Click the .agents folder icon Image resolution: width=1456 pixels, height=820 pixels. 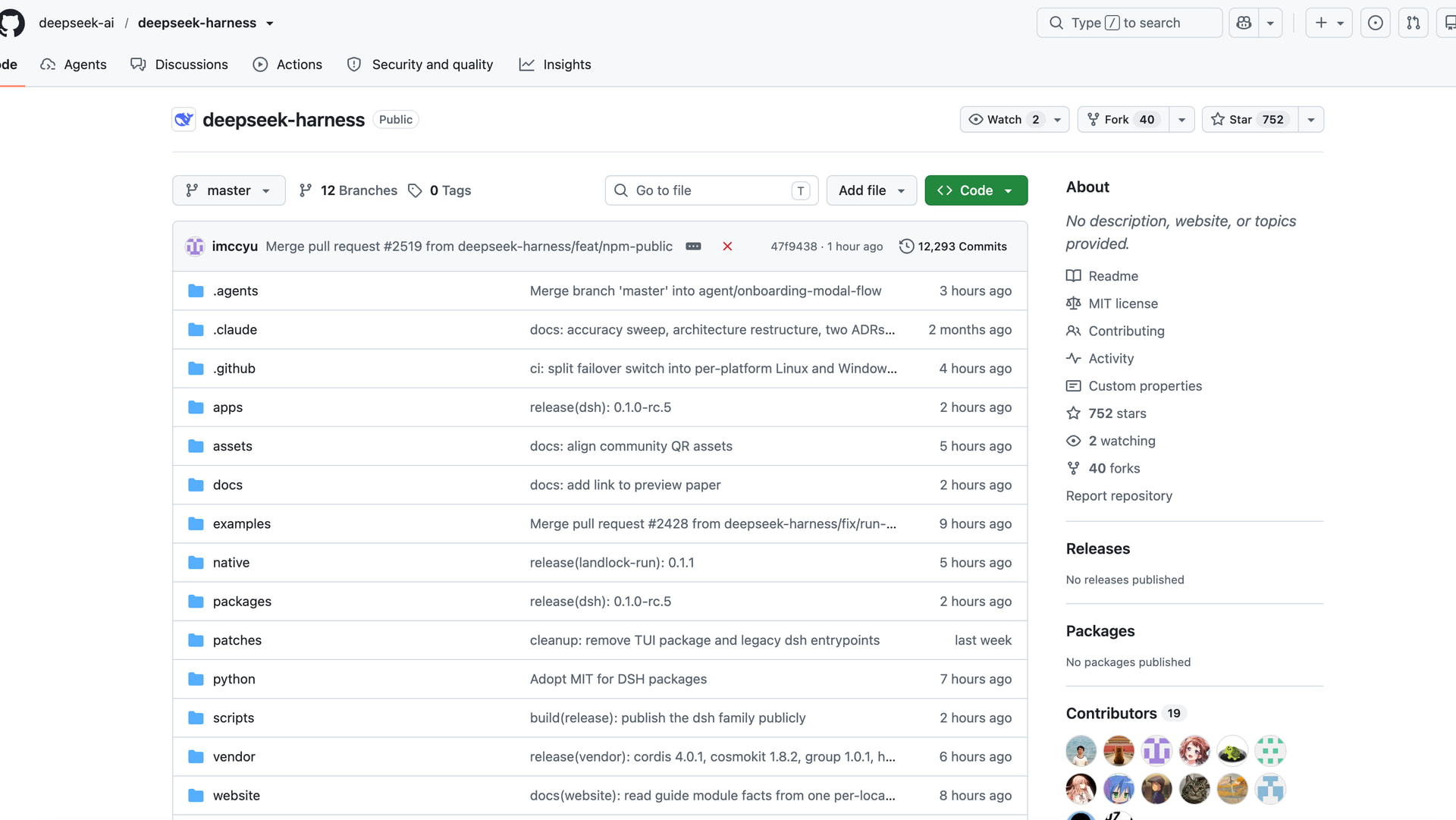click(x=196, y=291)
